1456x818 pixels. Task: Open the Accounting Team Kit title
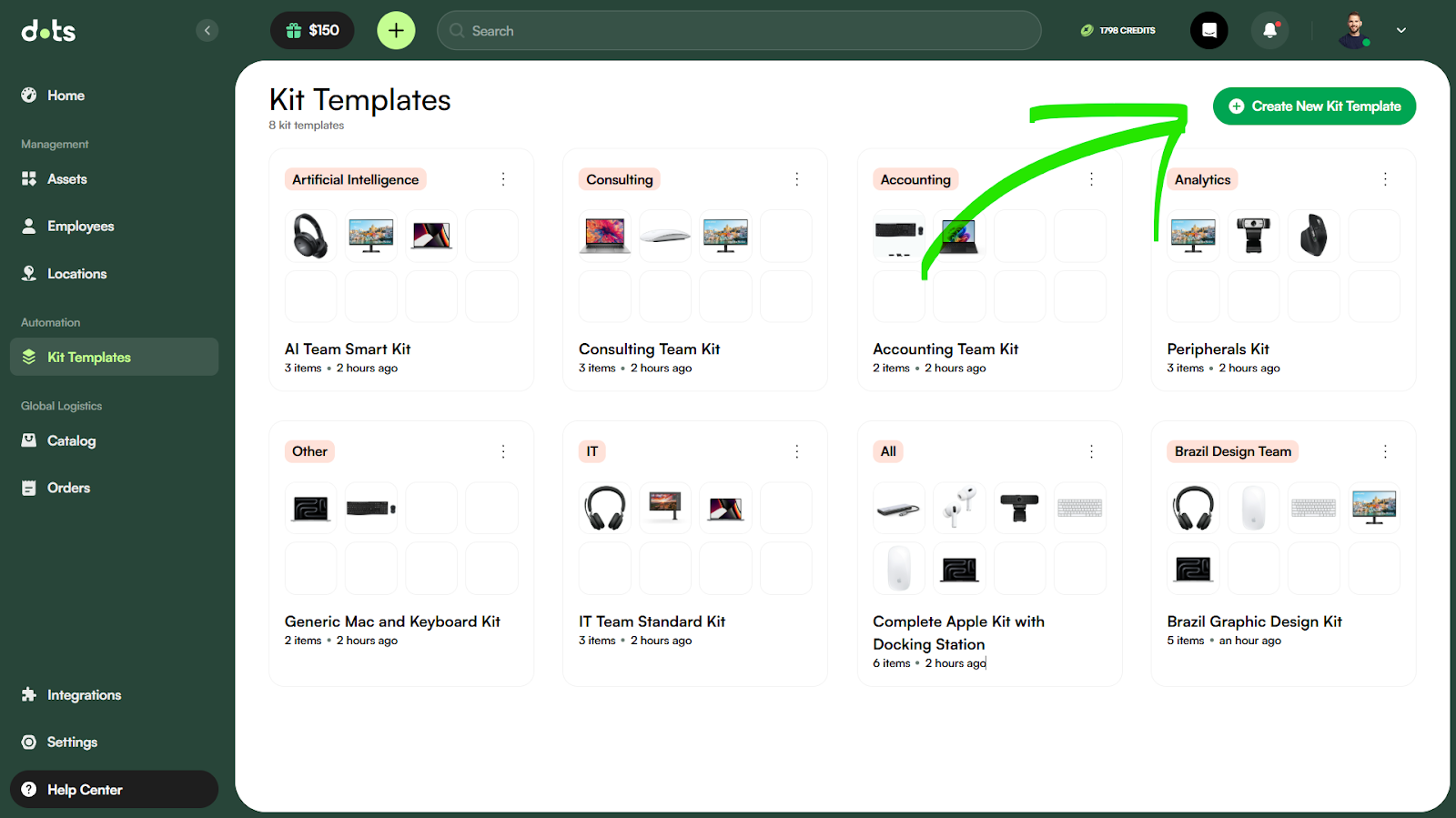[945, 349]
